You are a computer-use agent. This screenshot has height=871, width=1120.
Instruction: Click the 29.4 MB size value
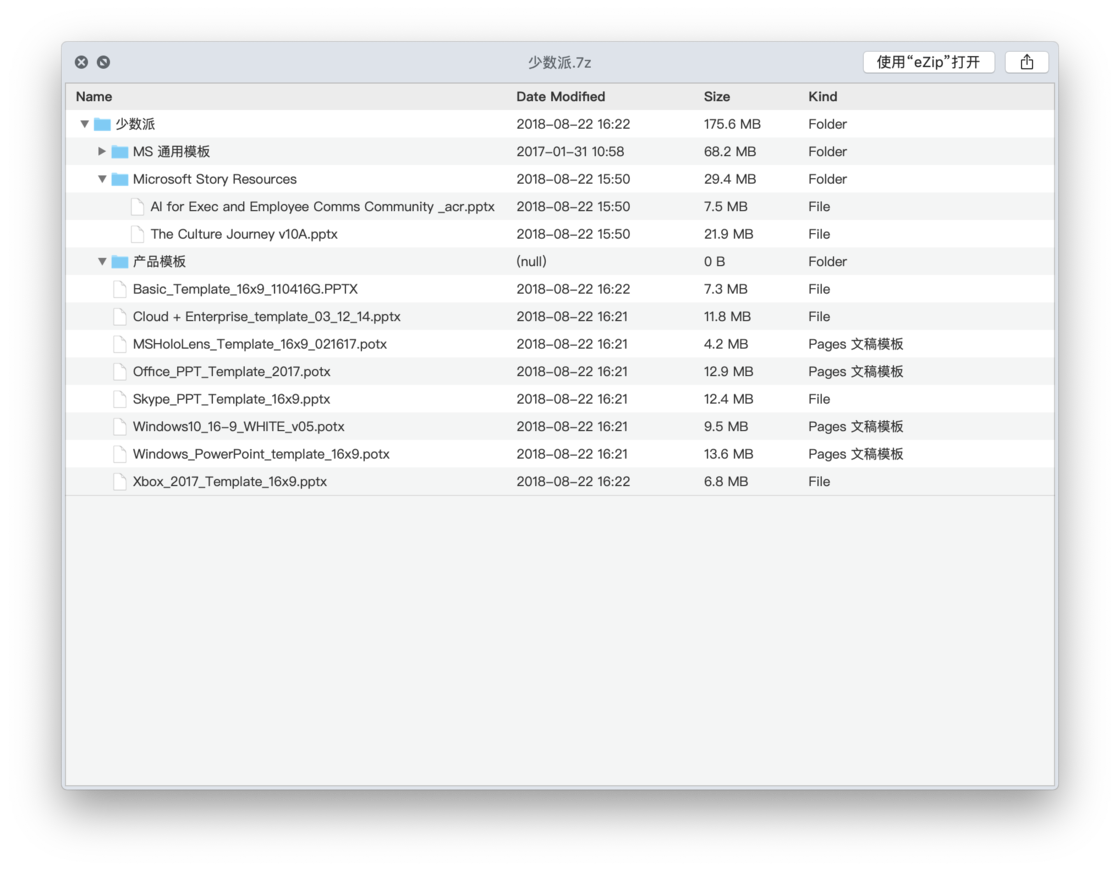pyautogui.click(x=730, y=179)
